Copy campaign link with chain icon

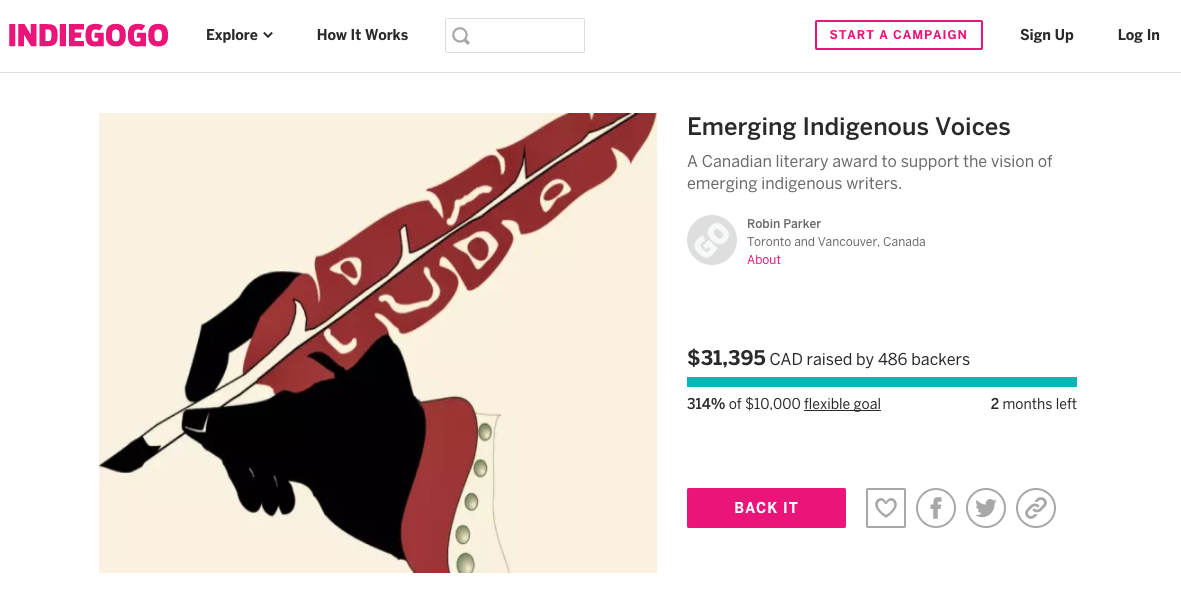[1036, 507]
